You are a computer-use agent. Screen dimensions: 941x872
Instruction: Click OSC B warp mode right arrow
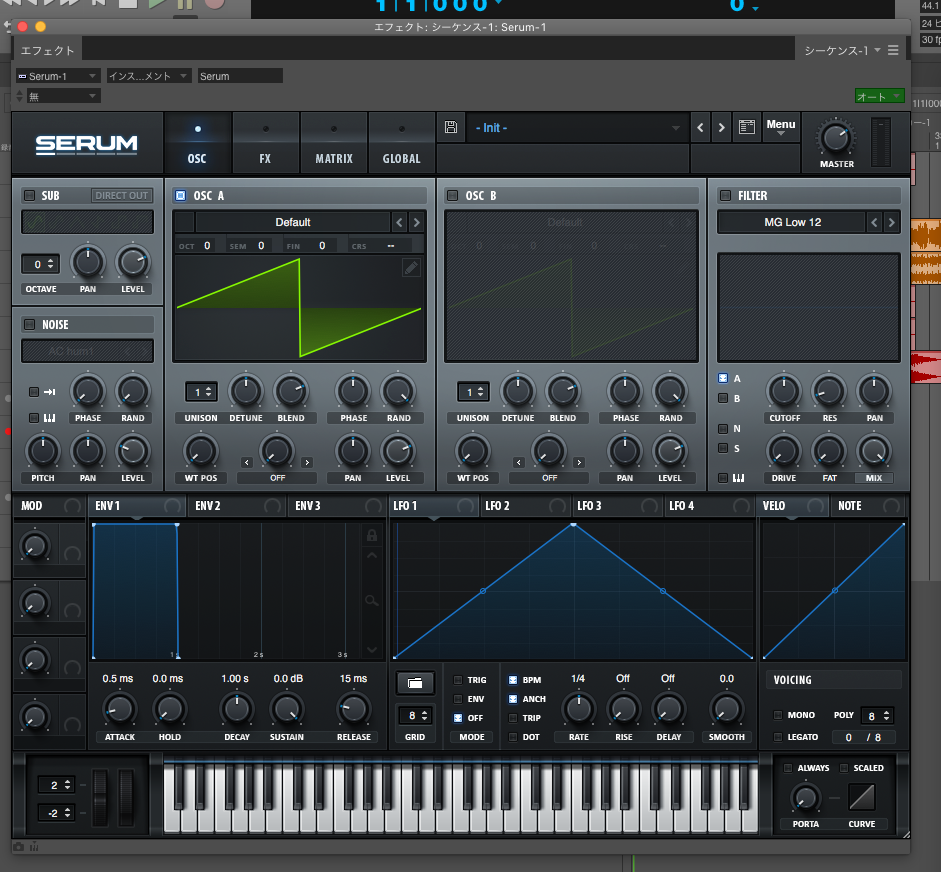coord(579,462)
